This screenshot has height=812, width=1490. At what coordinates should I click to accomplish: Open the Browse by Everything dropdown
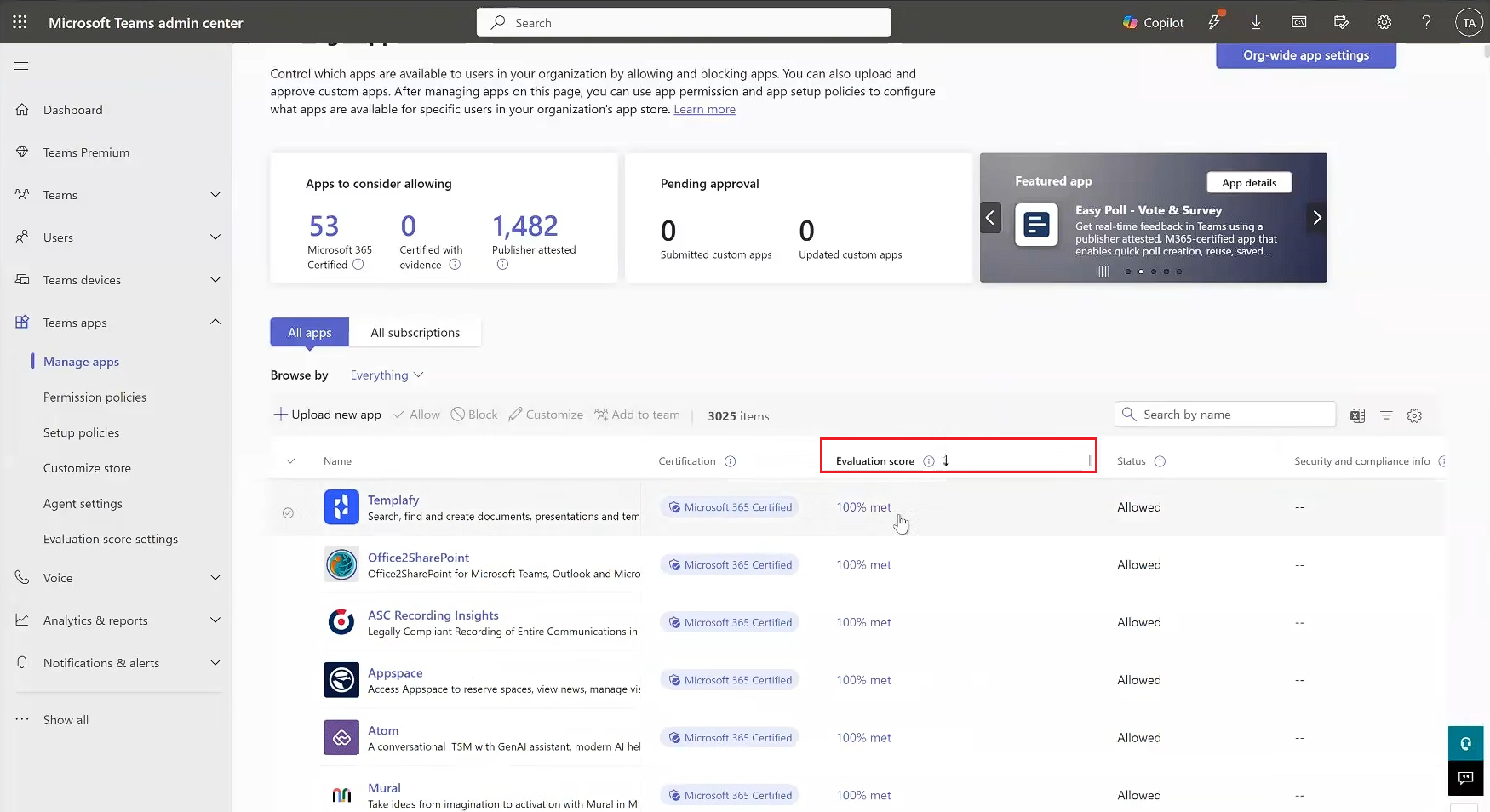[387, 375]
